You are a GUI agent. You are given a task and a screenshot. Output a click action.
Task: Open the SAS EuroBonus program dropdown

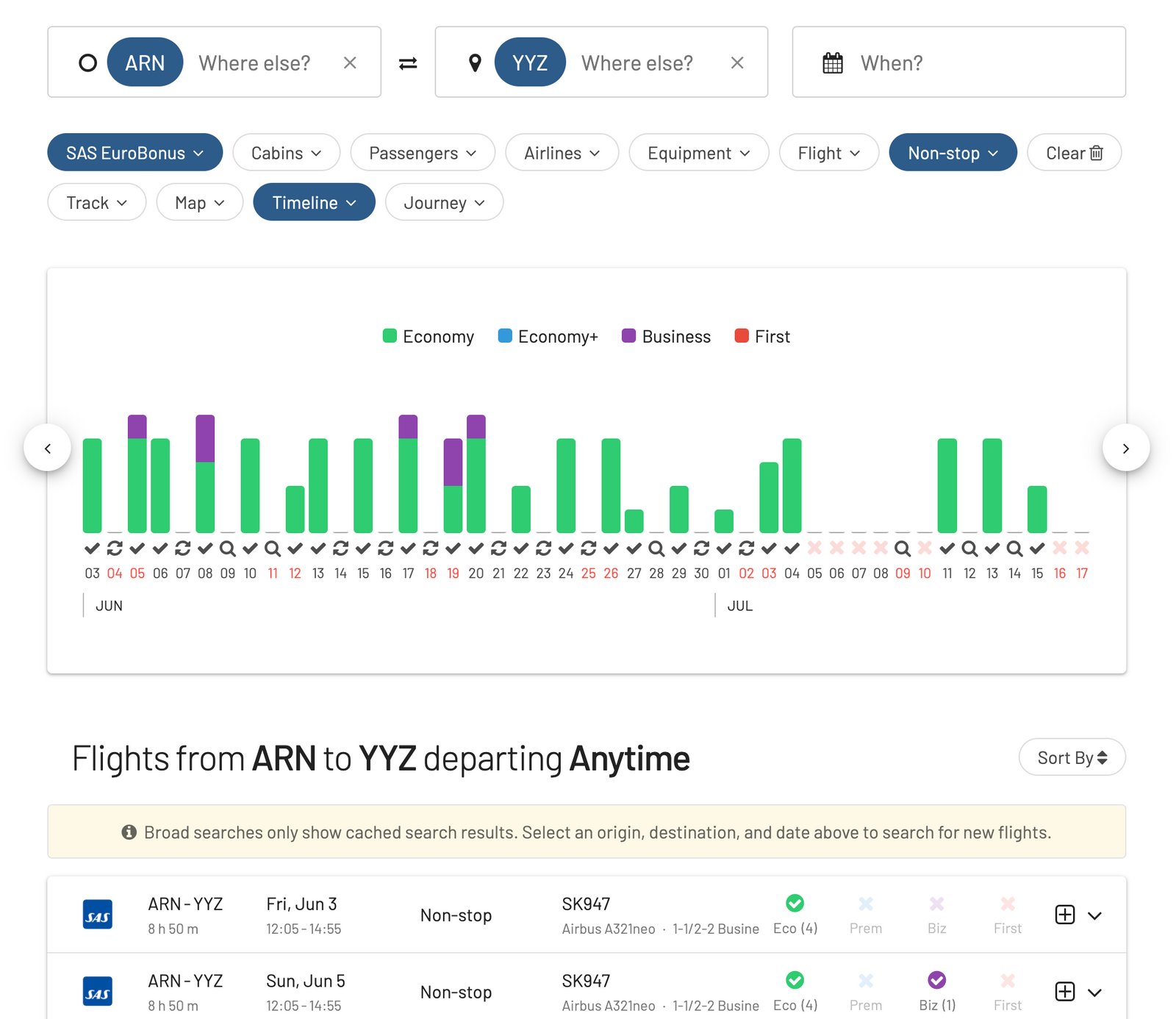point(135,152)
